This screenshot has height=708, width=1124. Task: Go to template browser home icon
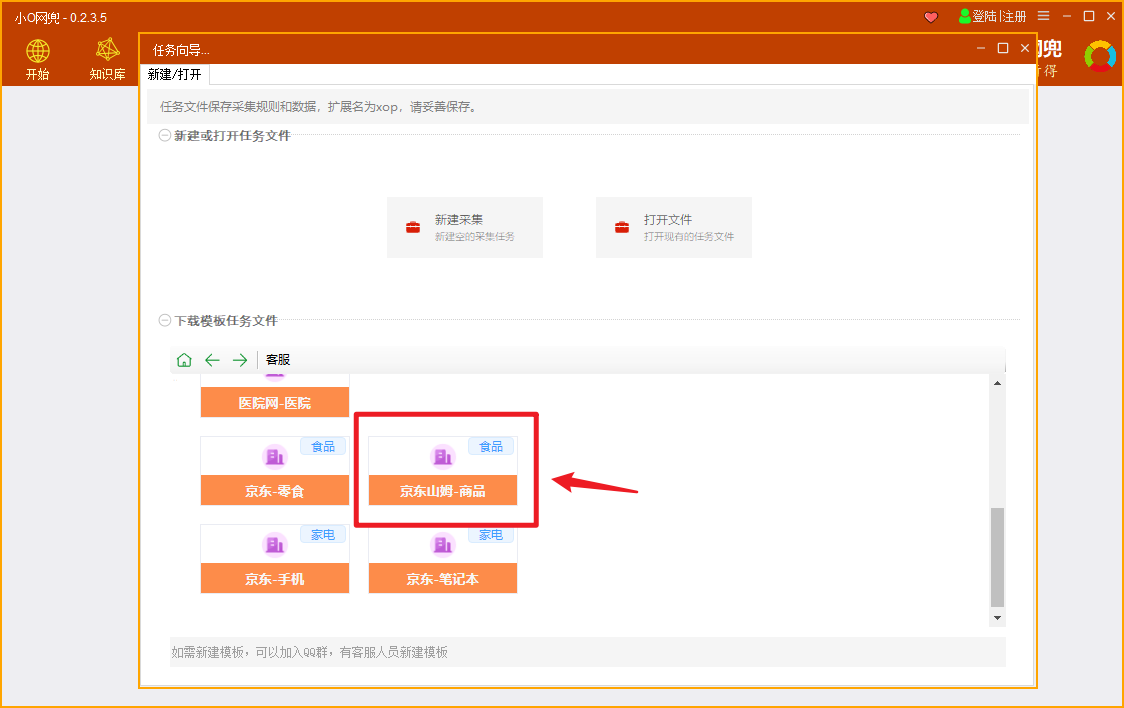point(184,360)
